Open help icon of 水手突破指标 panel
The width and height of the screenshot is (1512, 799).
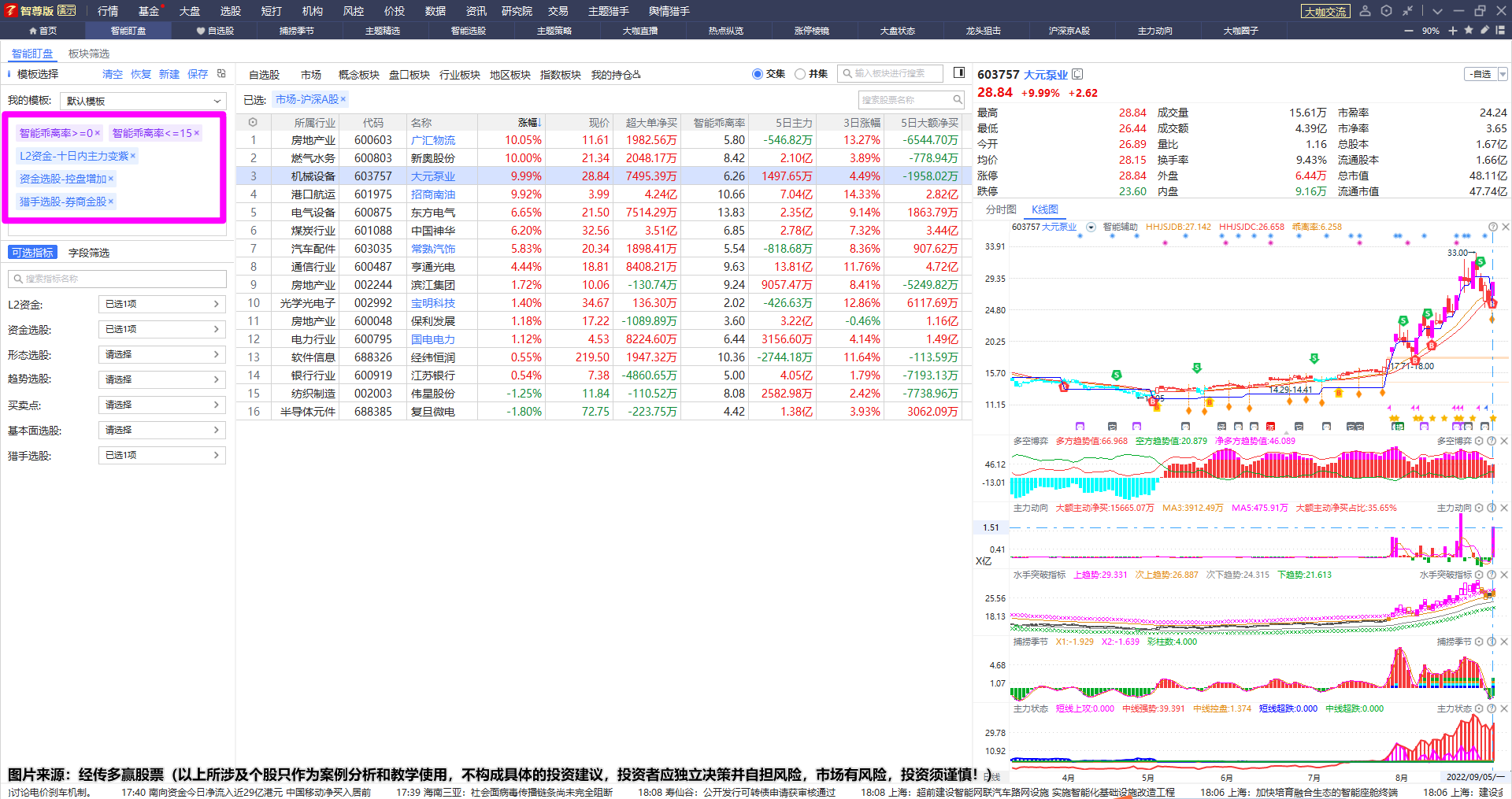pyautogui.click(x=1491, y=575)
